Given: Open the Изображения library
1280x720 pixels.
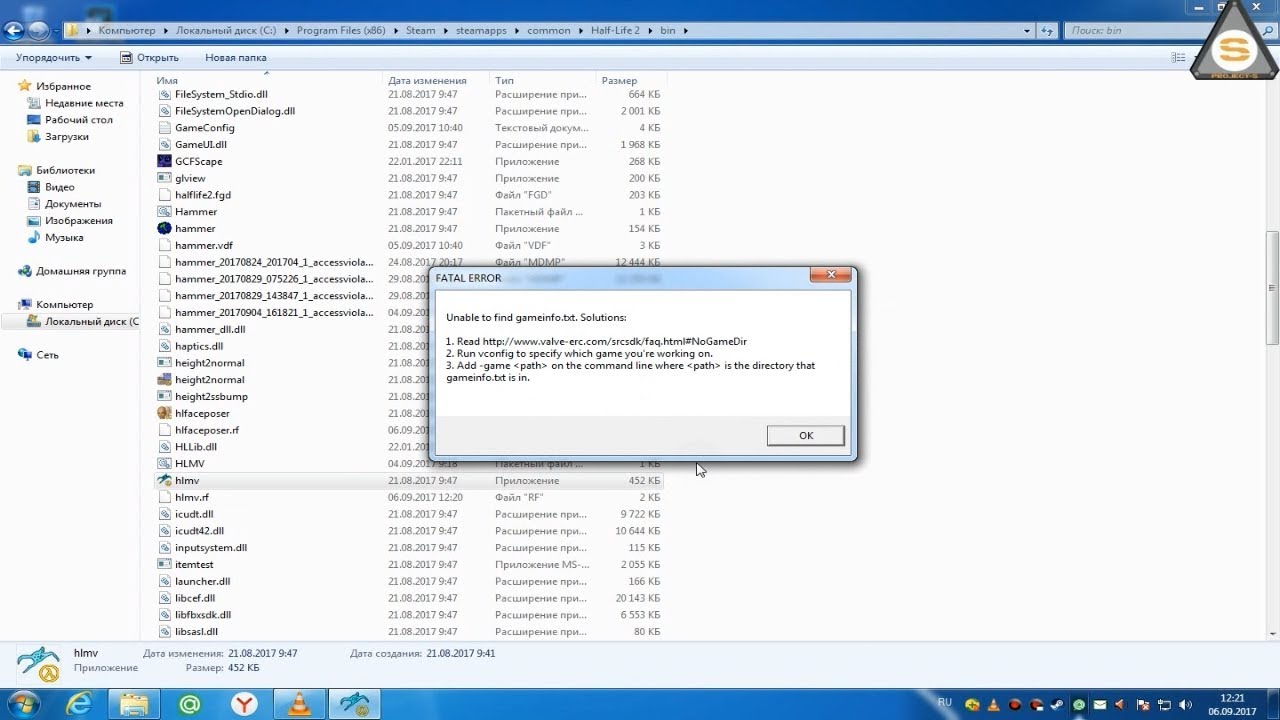Looking at the screenshot, I should click(x=78, y=221).
